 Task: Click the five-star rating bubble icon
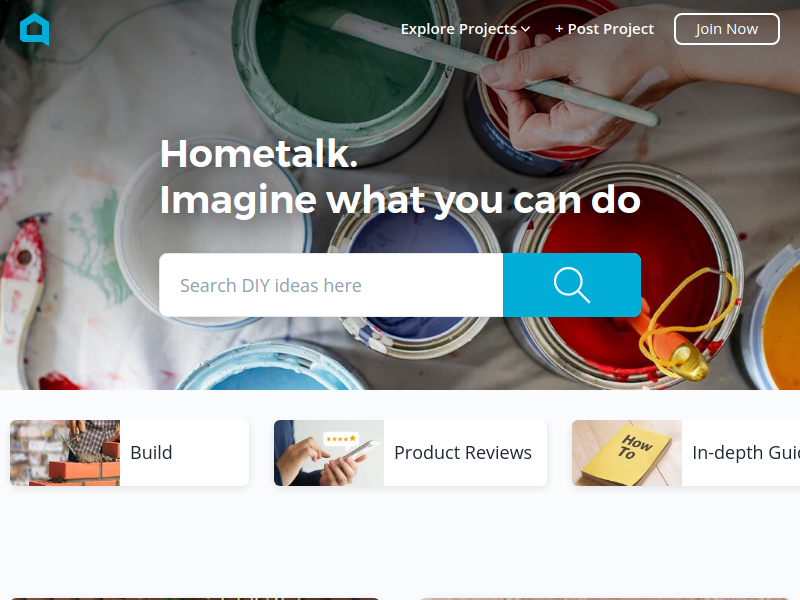[341, 439]
